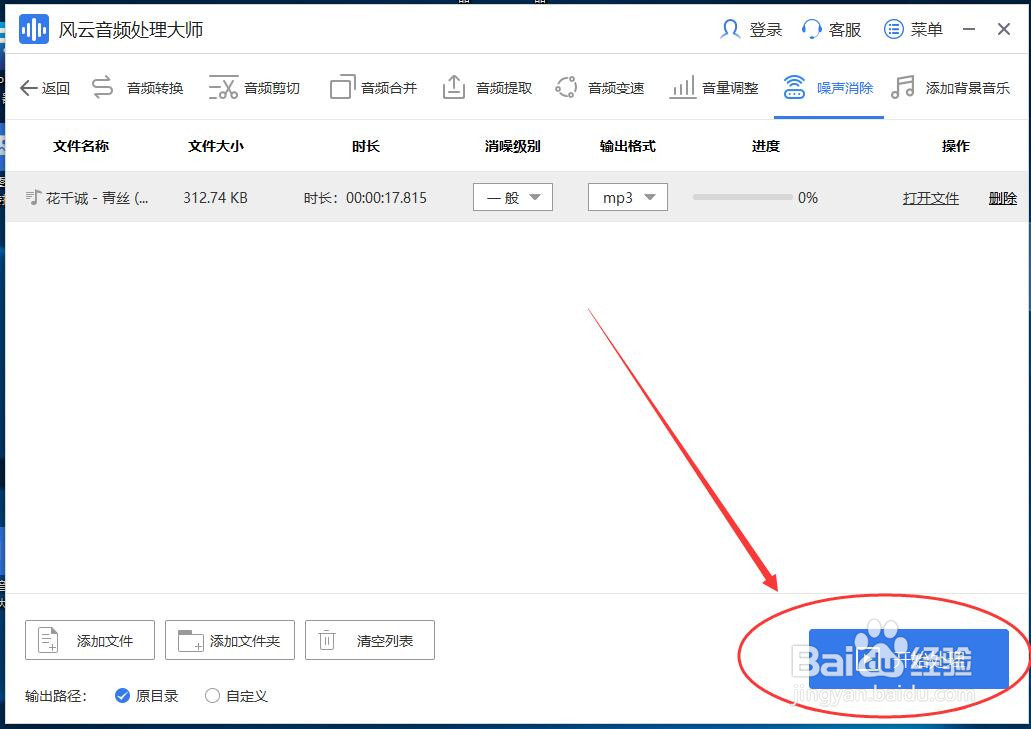
Task: Open the 菜单 menu at top right
Action: (913, 29)
